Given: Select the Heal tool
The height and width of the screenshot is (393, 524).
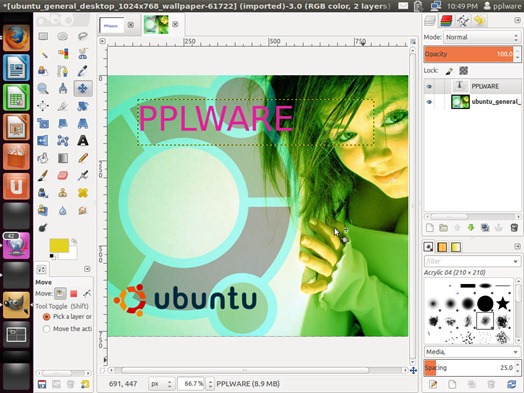Looking at the screenshot, I should coord(83,193).
